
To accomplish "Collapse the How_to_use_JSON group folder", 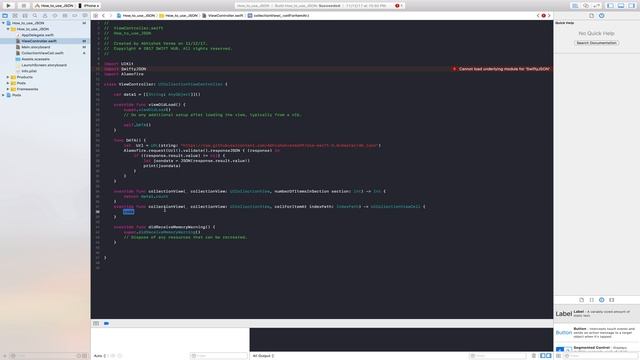I will [x=8, y=29].
